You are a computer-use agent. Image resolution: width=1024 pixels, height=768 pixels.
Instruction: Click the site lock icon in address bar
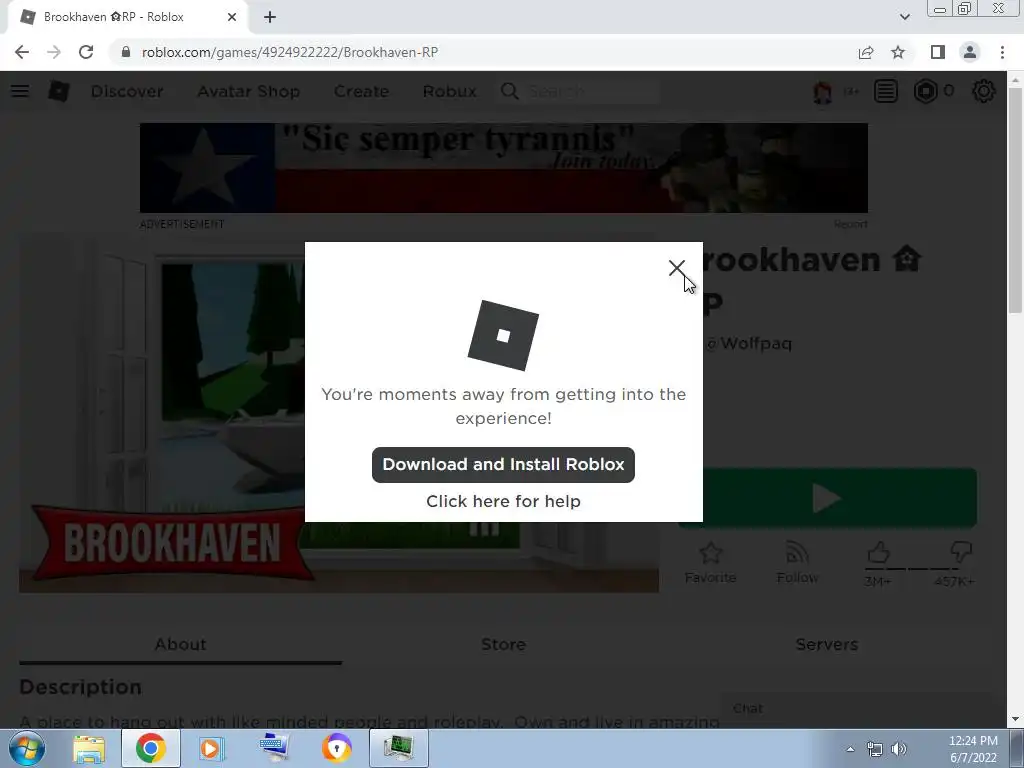[x=126, y=52]
